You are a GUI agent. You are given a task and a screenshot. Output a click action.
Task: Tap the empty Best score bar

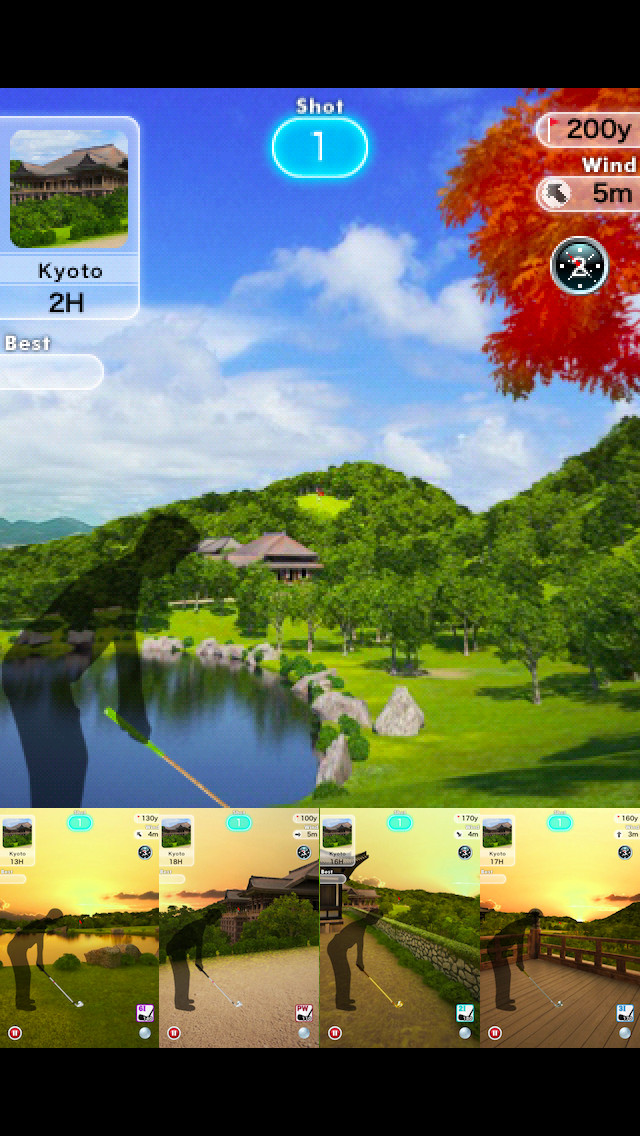[x=50, y=372]
